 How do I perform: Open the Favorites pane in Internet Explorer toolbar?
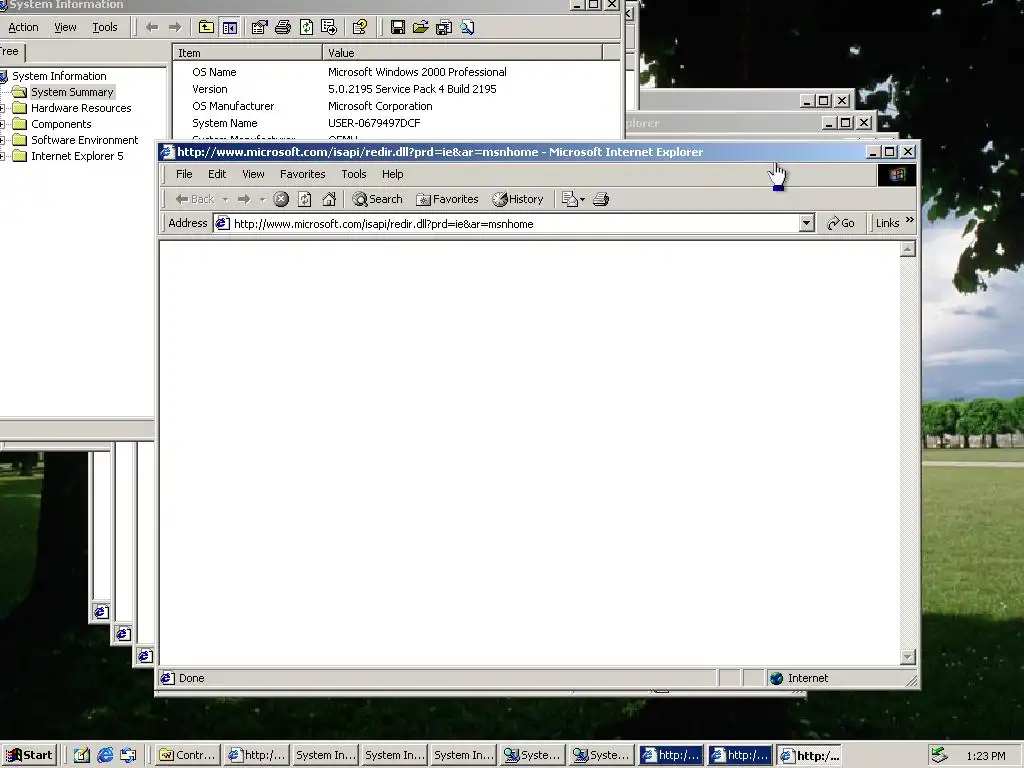(x=447, y=199)
